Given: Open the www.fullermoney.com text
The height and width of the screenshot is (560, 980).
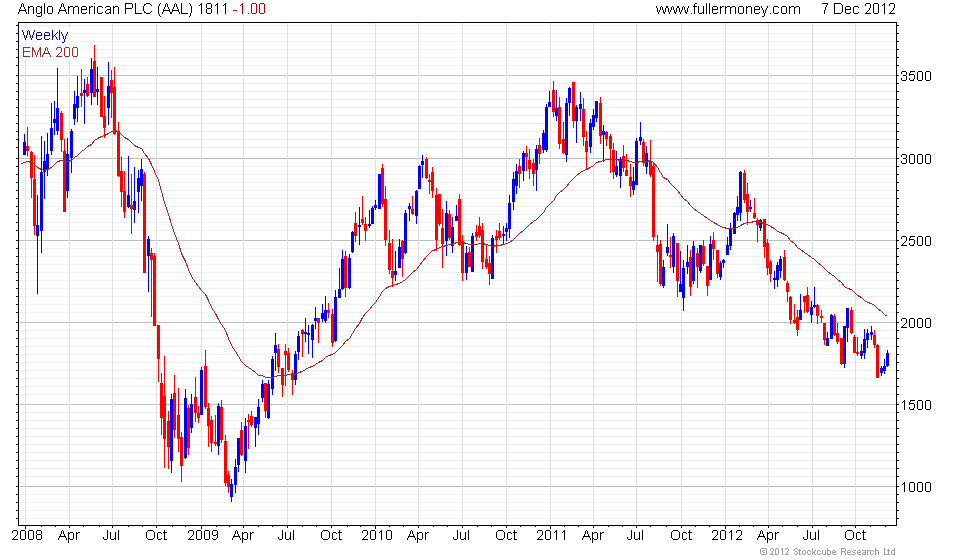Looking at the screenshot, I should [728, 9].
